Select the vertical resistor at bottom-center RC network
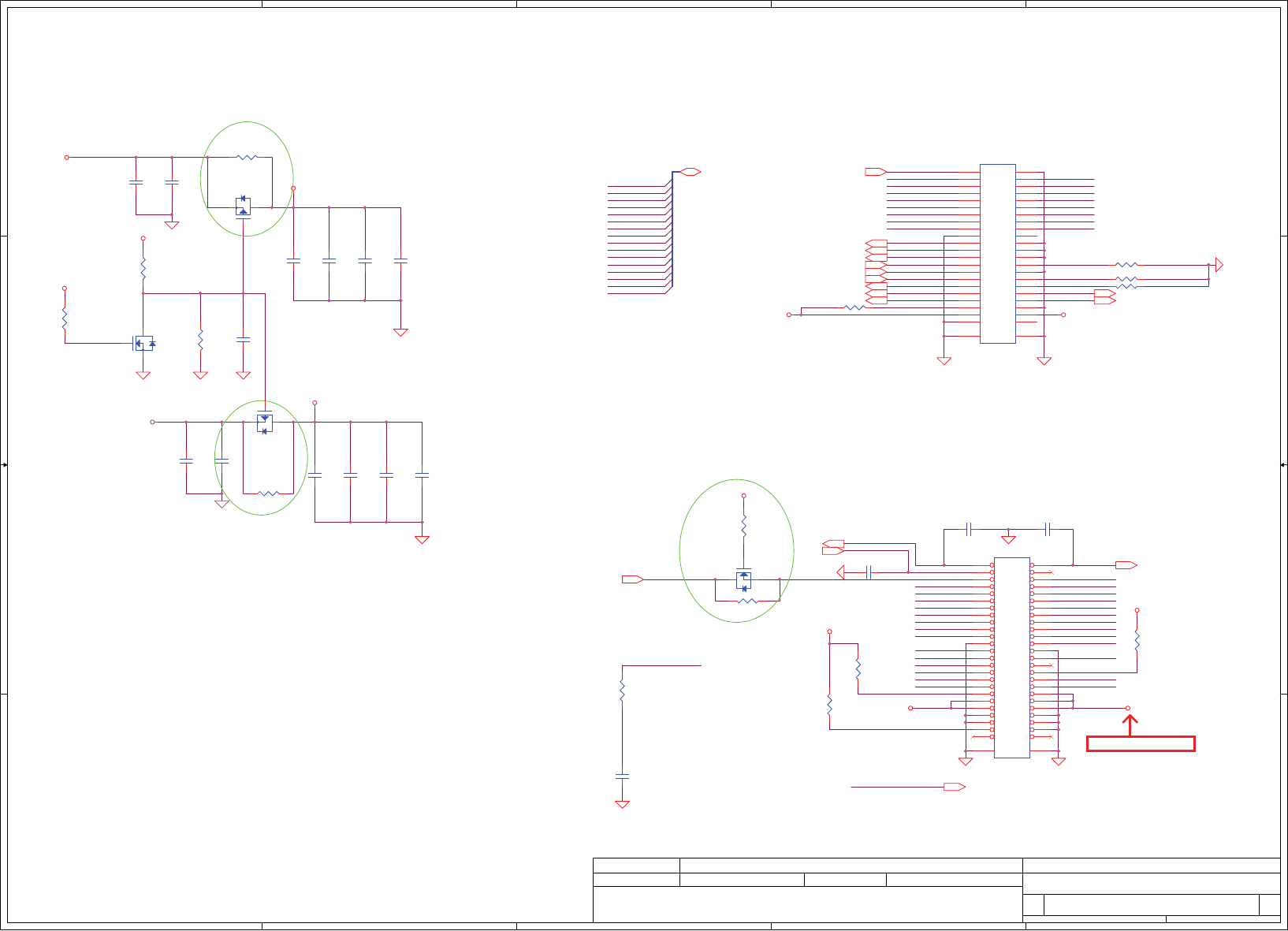This screenshot has height=931, width=1288. [x=622, y=691]
